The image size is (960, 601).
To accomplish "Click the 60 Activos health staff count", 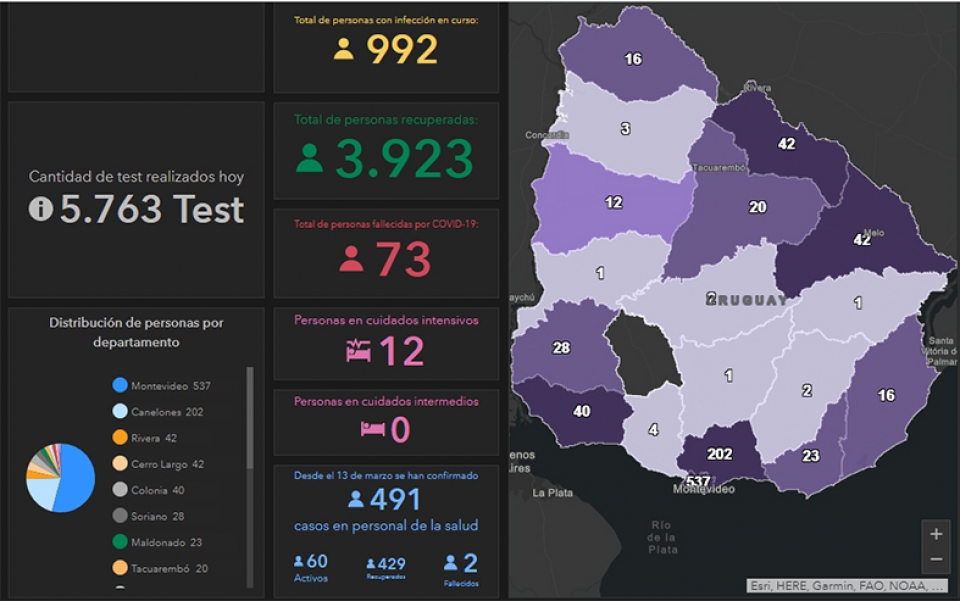I will coord(311,567).
